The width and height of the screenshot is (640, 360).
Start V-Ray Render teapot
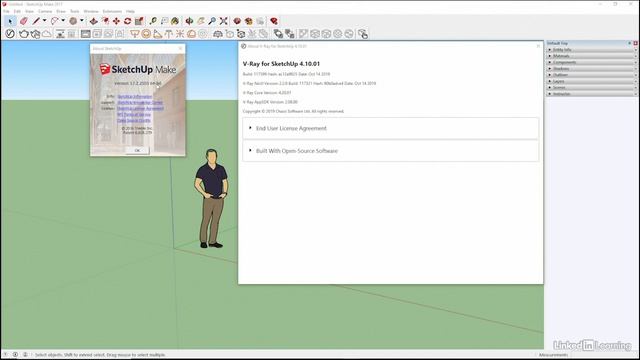[24, 34]
